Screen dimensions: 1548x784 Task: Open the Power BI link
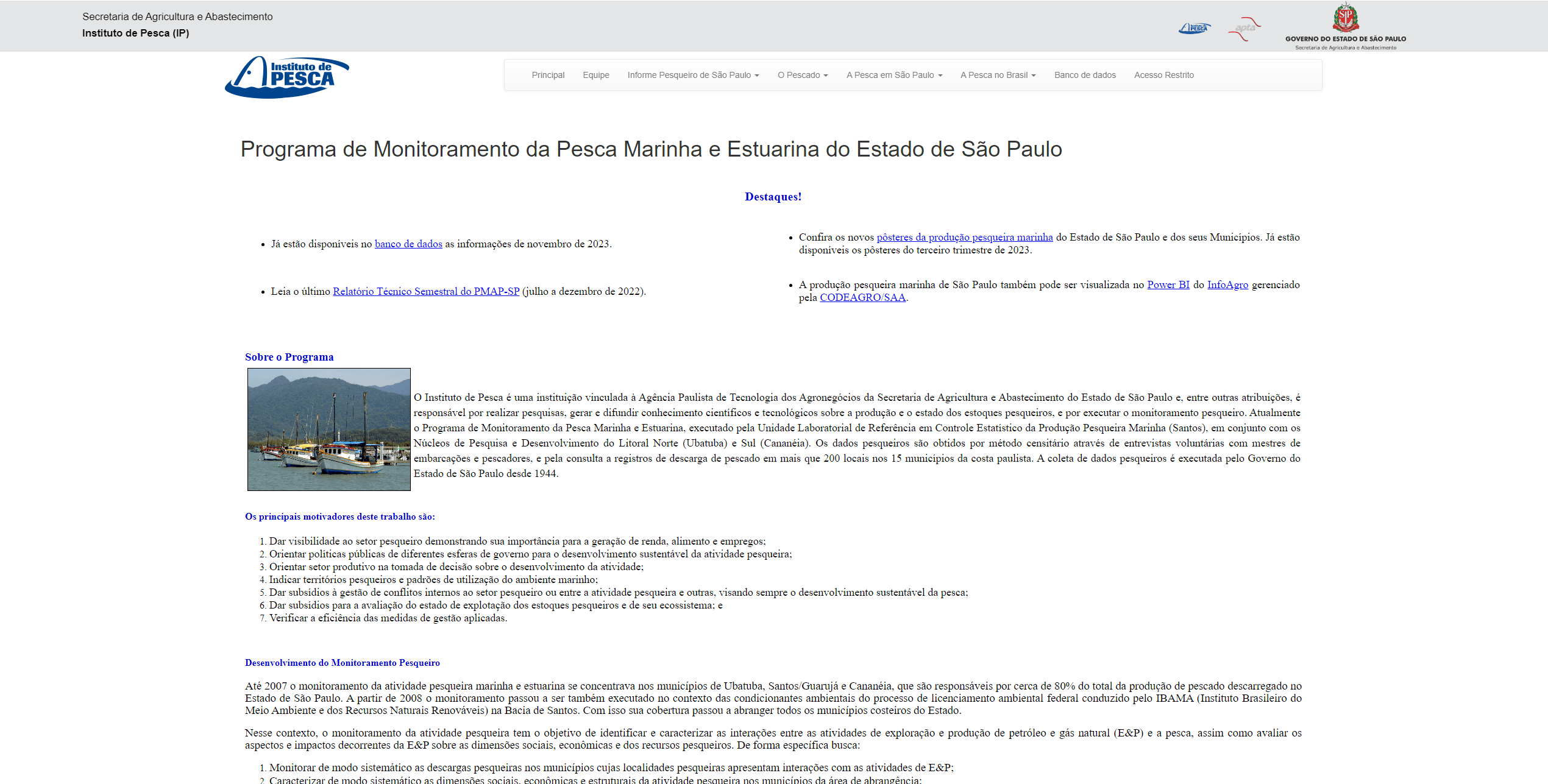pyautogui.click(x=1168, y=284)
